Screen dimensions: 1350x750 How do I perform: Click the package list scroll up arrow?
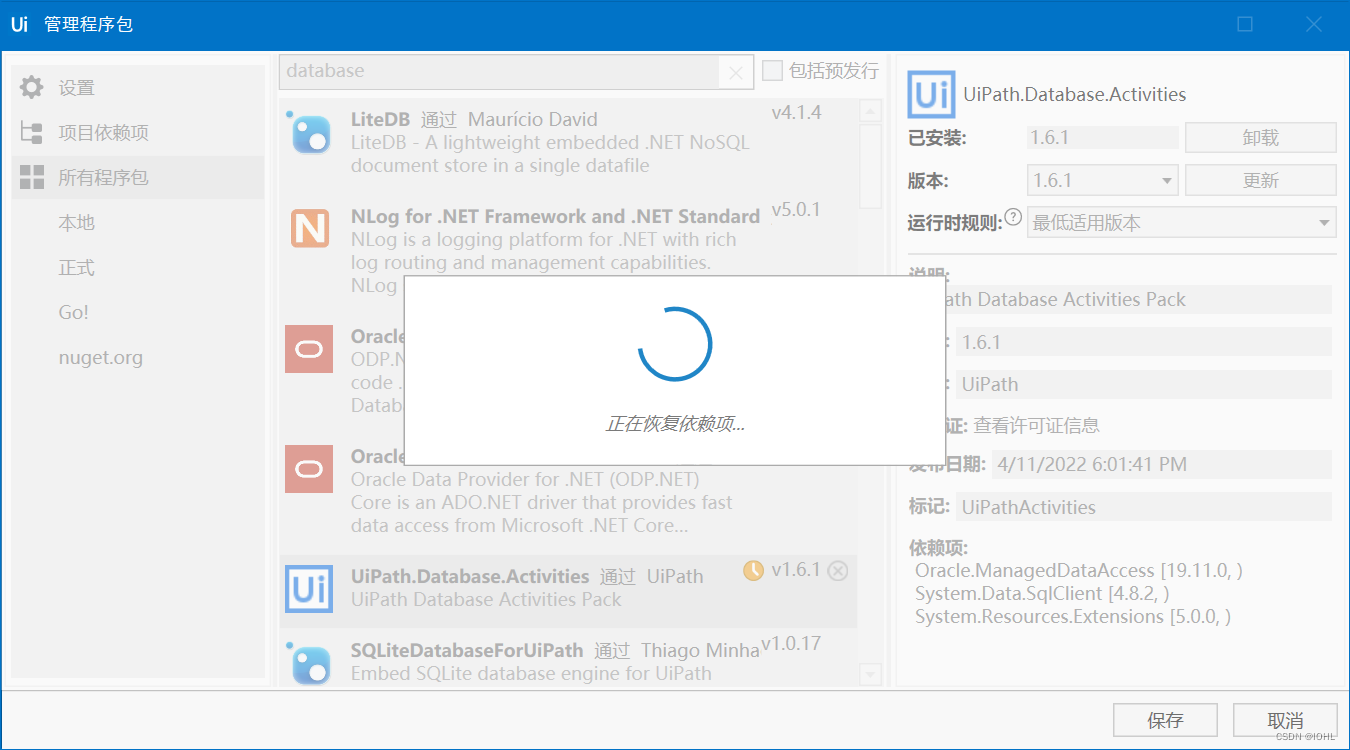tap(869, 111)
